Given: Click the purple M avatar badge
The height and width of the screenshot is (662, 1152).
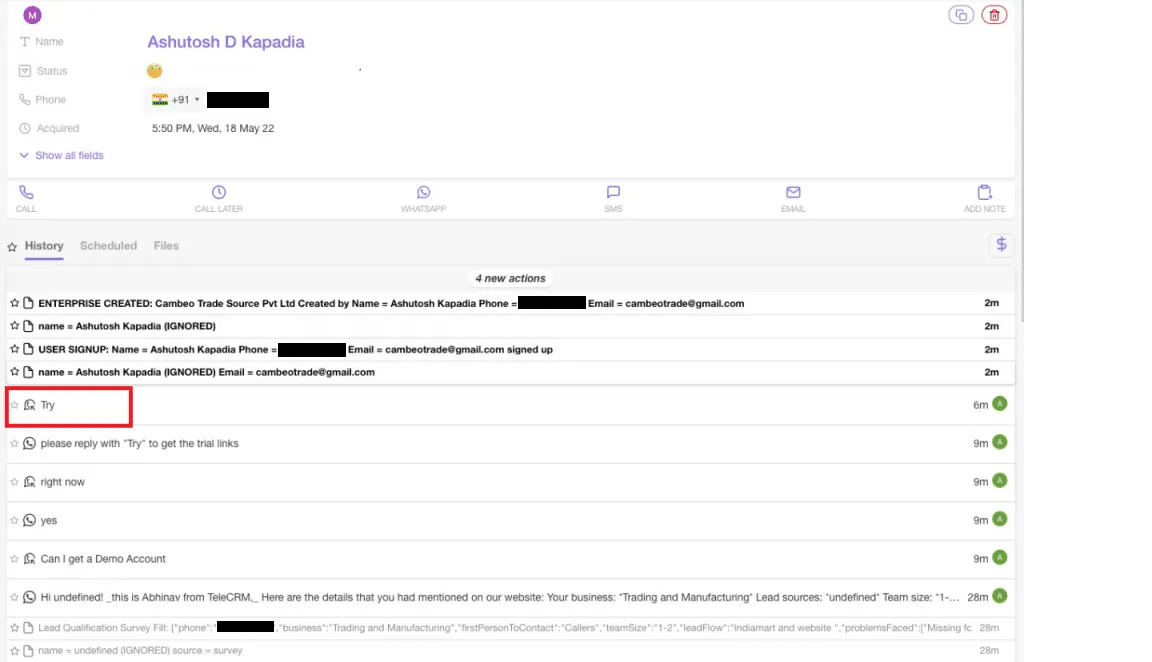Looking at the screenshot, I should 32,15.
